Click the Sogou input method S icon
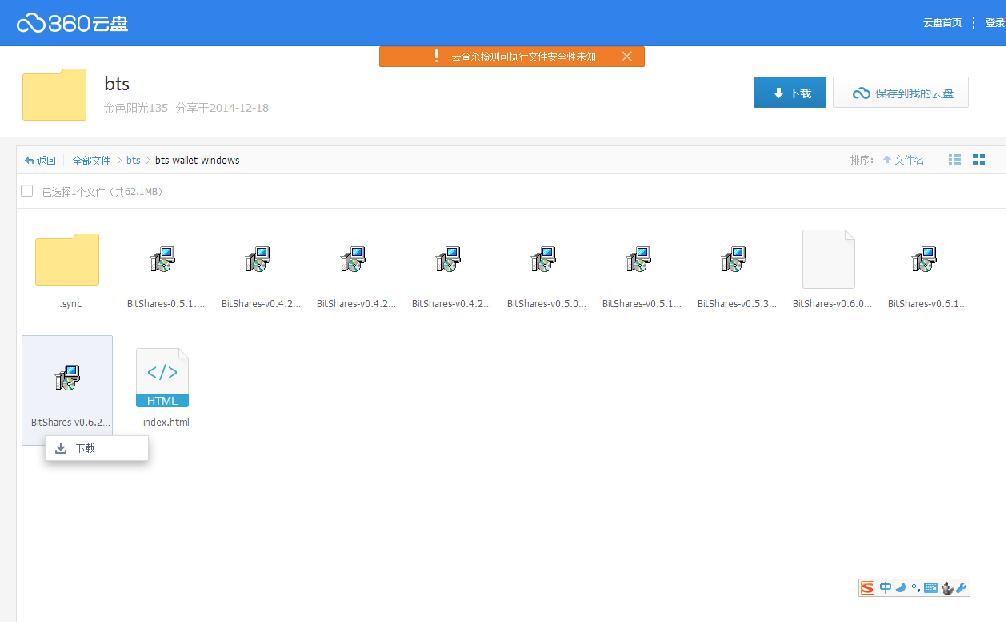This screenshot has width=1006, height=622. 867,588
